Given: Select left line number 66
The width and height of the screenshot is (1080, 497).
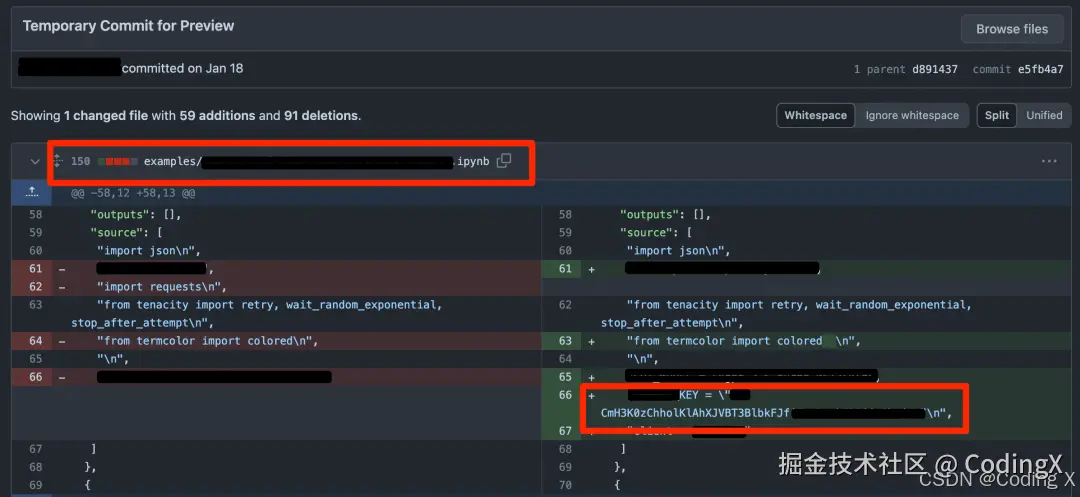Looking at the screenshot, I should coord(36,377).
